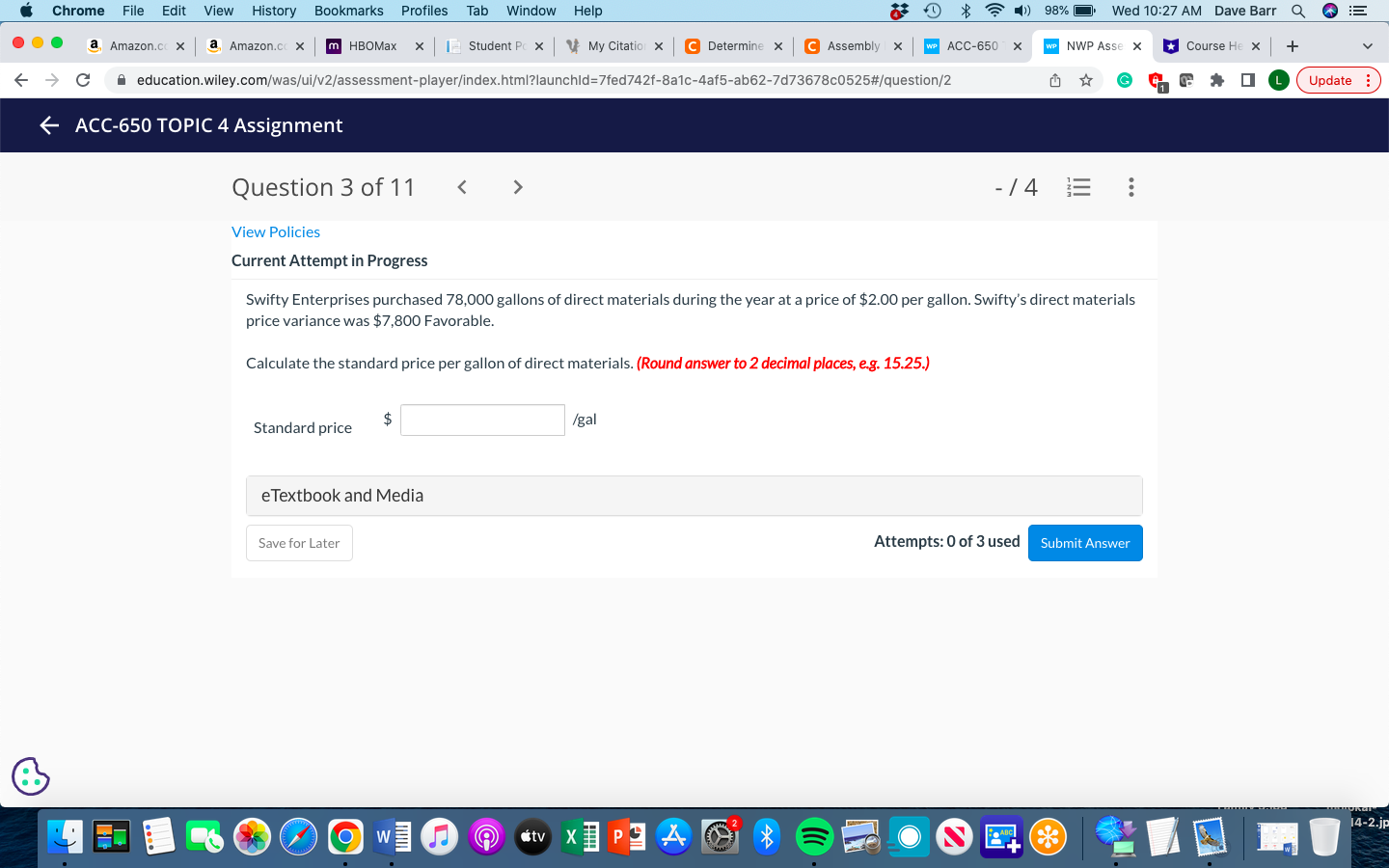Open Spotlight search from the menu bar
This screenshot has height=868, width=1389.
[x=1298, y=12]
